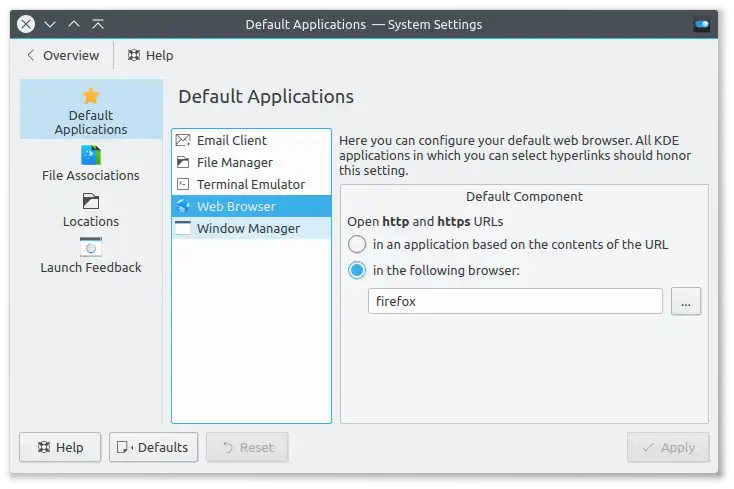Click the firefox browser text field

515,301
